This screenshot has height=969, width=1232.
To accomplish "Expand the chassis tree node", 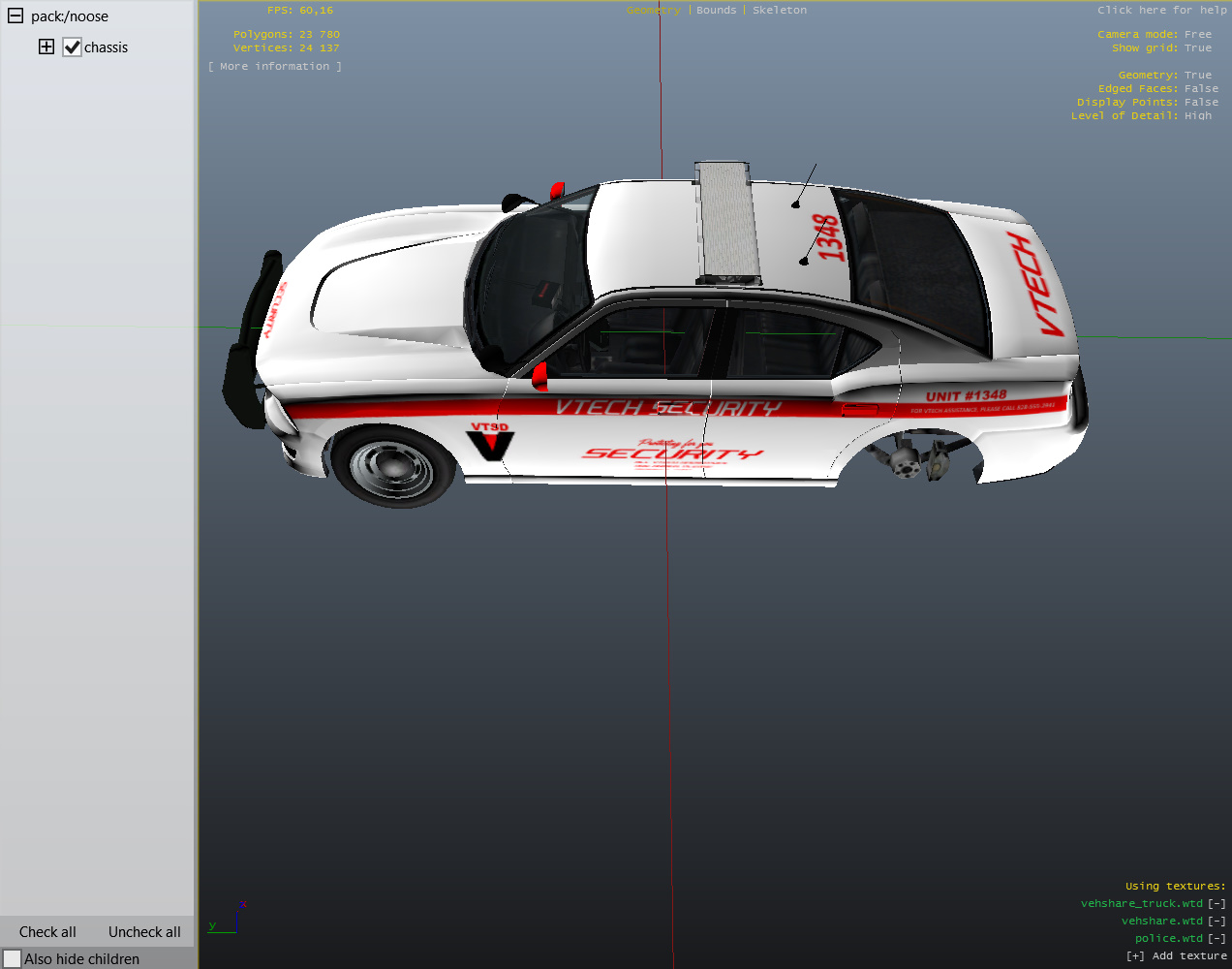I will coord(46,47).
